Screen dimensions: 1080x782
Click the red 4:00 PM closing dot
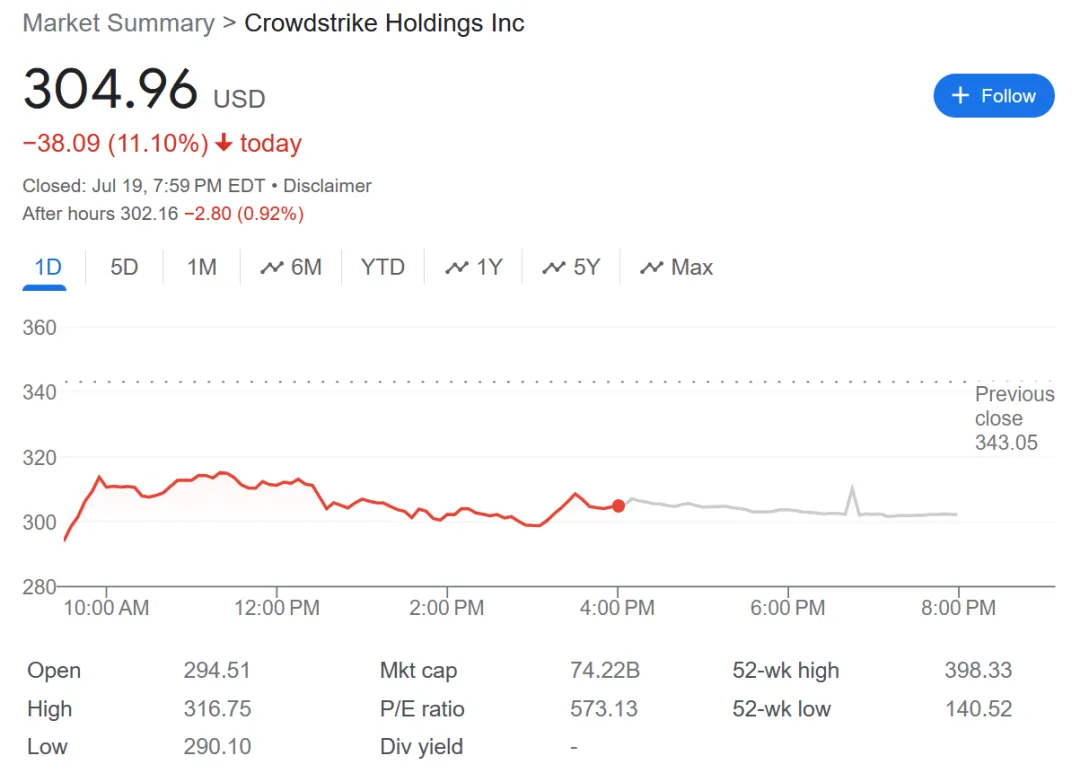(x=618, y=506)
